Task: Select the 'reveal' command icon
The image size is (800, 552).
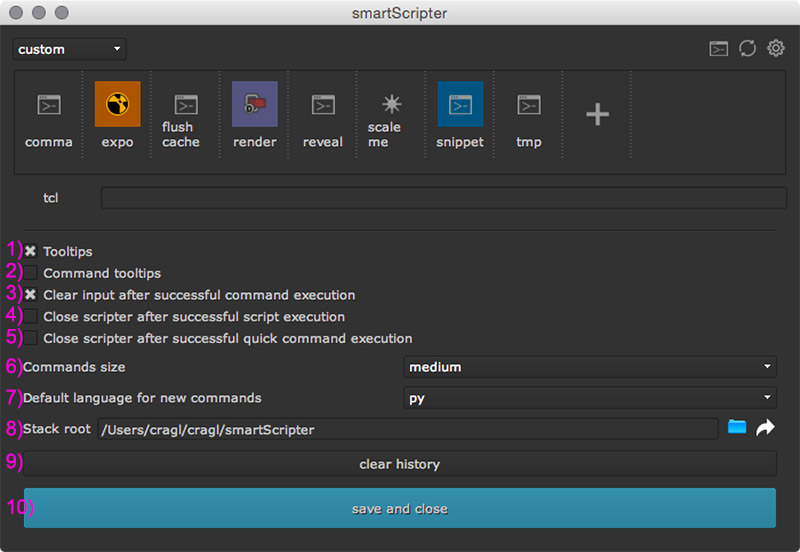Action: point(322,105)
